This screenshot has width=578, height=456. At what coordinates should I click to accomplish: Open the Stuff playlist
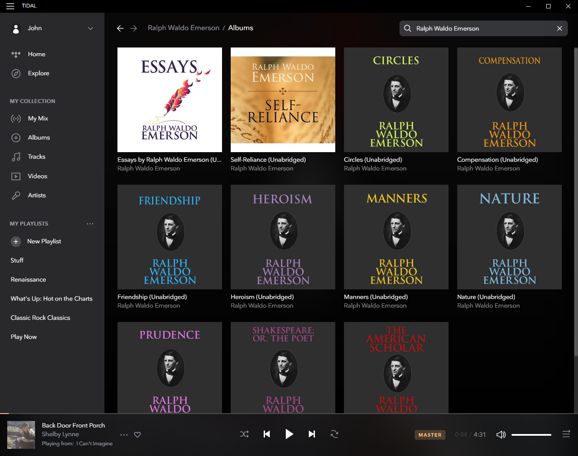[17, 260]
